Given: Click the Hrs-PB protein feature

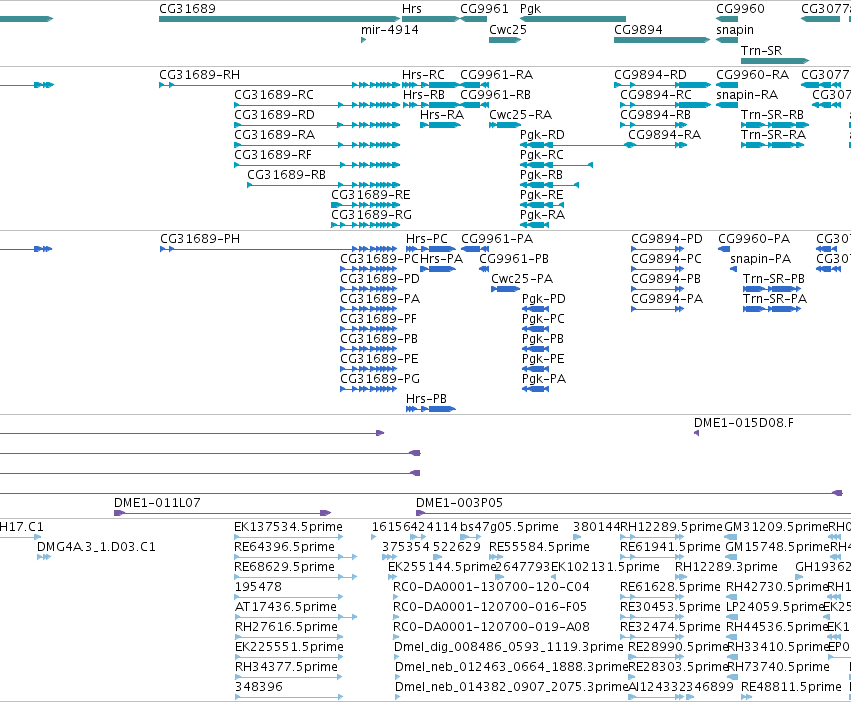Looking at the screenshot, I should pyautogui.click(x=431, y=409).
